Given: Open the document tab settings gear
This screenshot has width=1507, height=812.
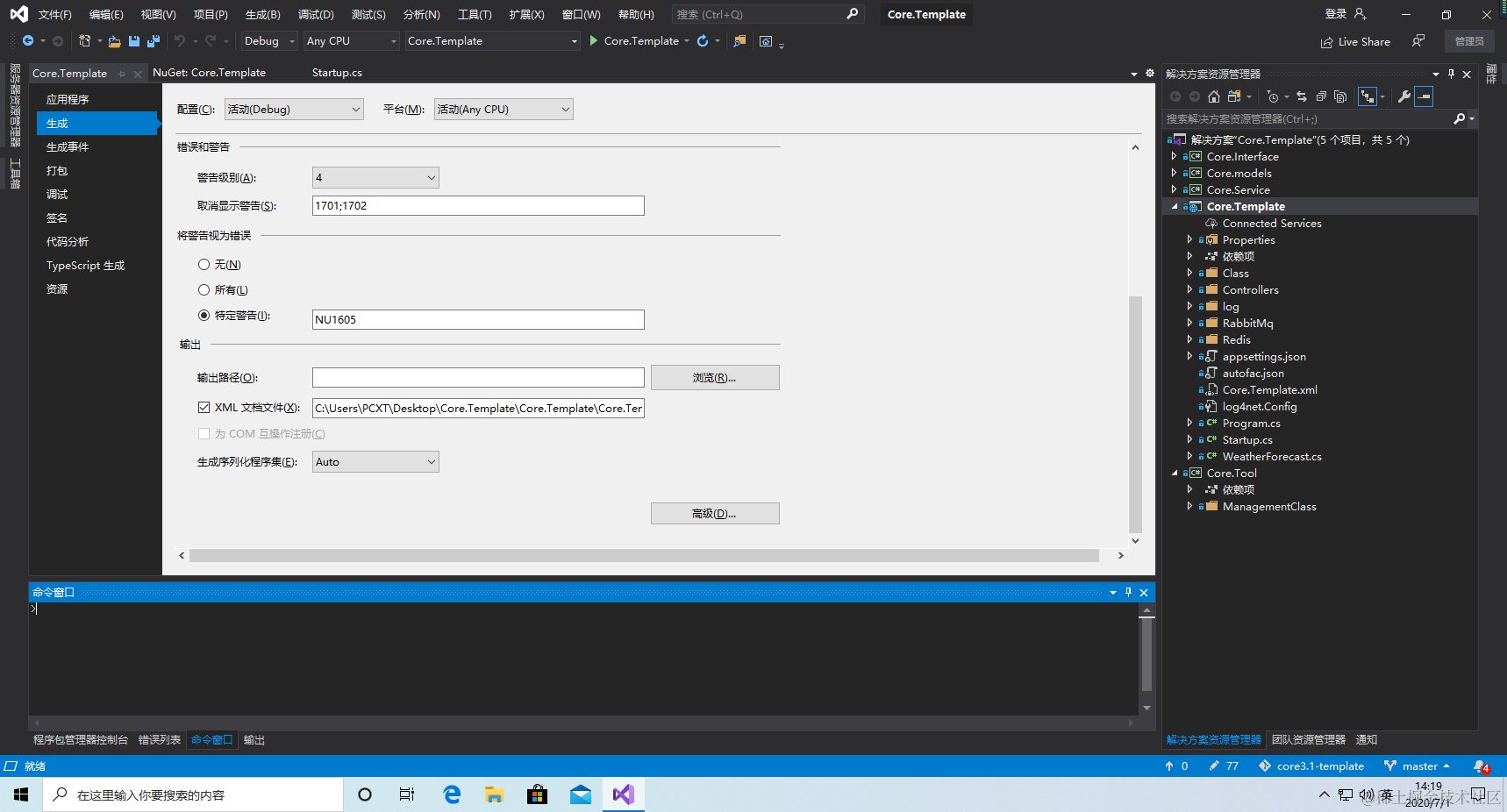Looking at the screenshot, I should (x=1150, y=73).
